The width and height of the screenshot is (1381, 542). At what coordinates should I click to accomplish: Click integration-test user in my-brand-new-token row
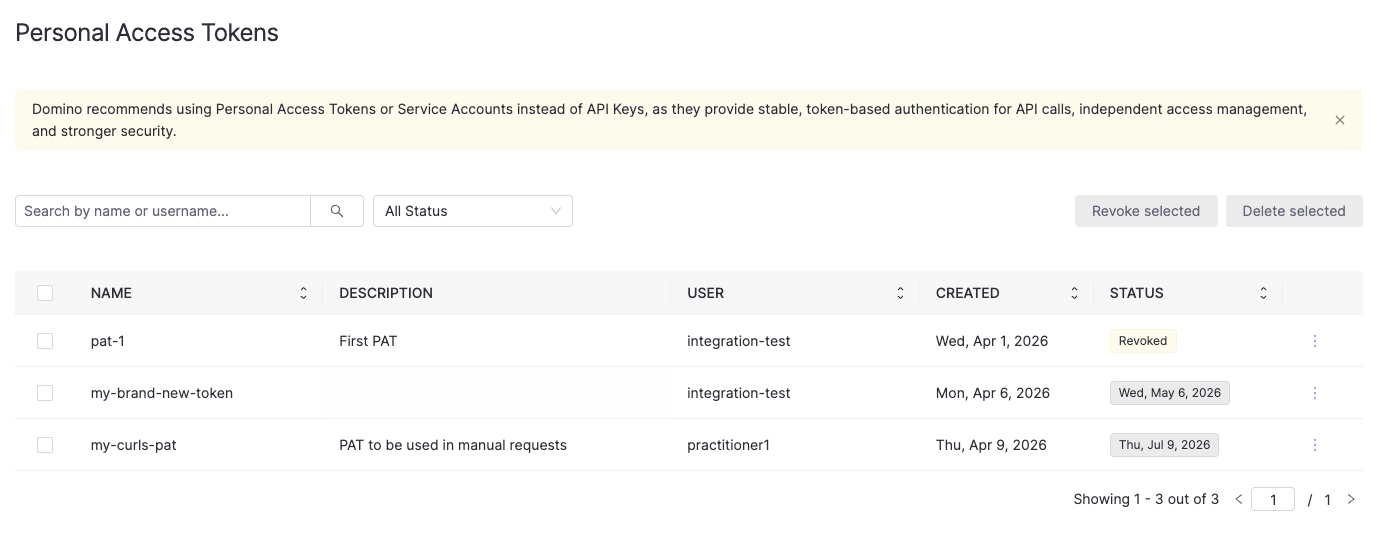pyautogui.click(x=739, y=393)
